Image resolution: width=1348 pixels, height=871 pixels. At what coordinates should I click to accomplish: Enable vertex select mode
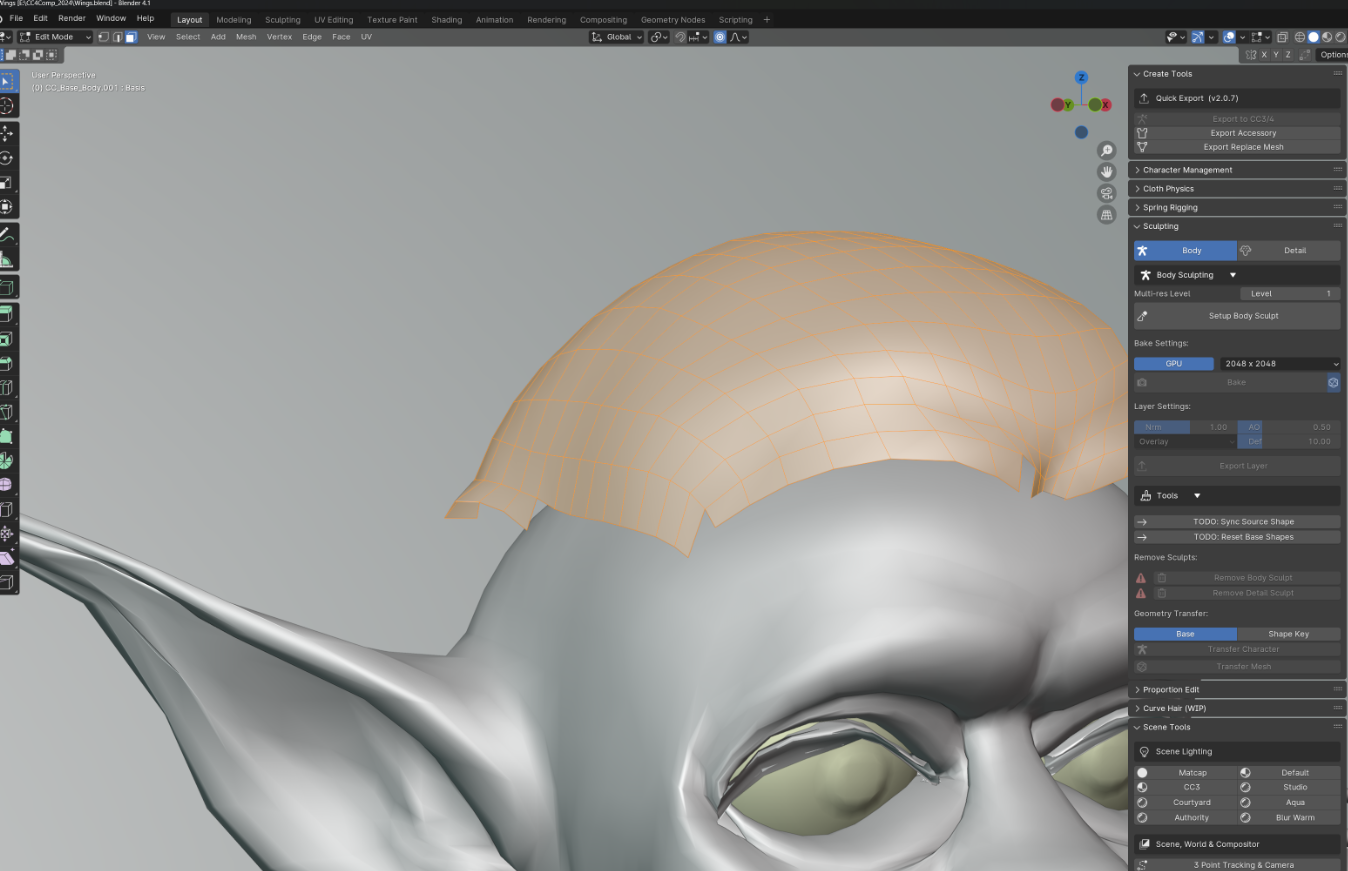(103, 37)
